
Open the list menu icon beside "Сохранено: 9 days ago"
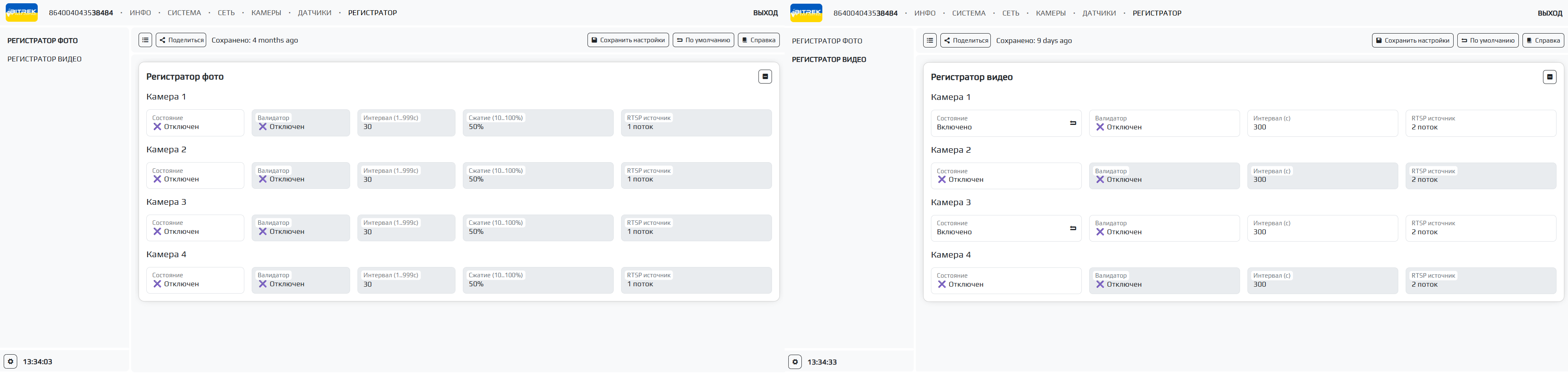click(929, 41)
